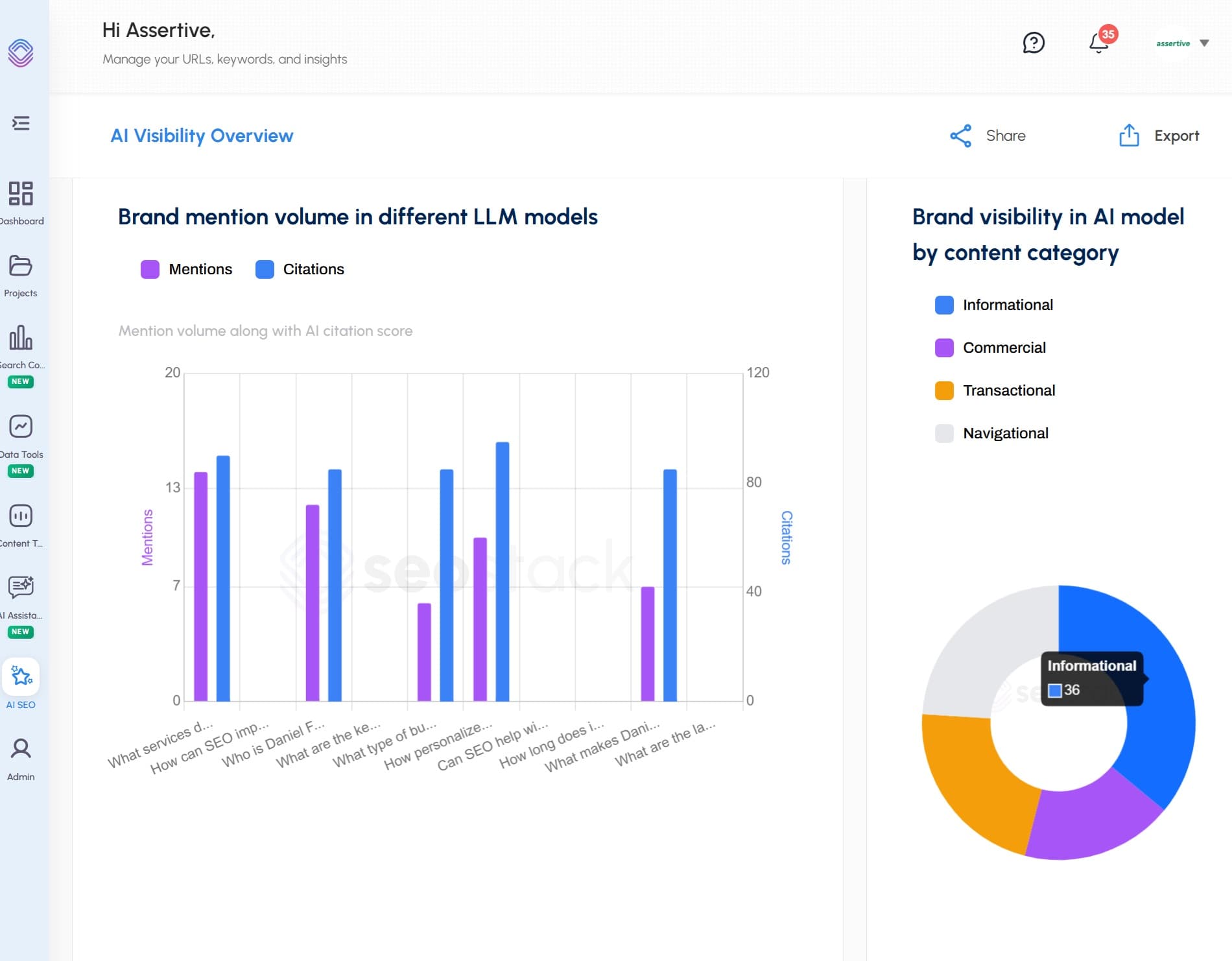Click the Citations blue legend swatch
Image resolution: width=1232 pixels, height=961 pixels.
pos(265,269)
